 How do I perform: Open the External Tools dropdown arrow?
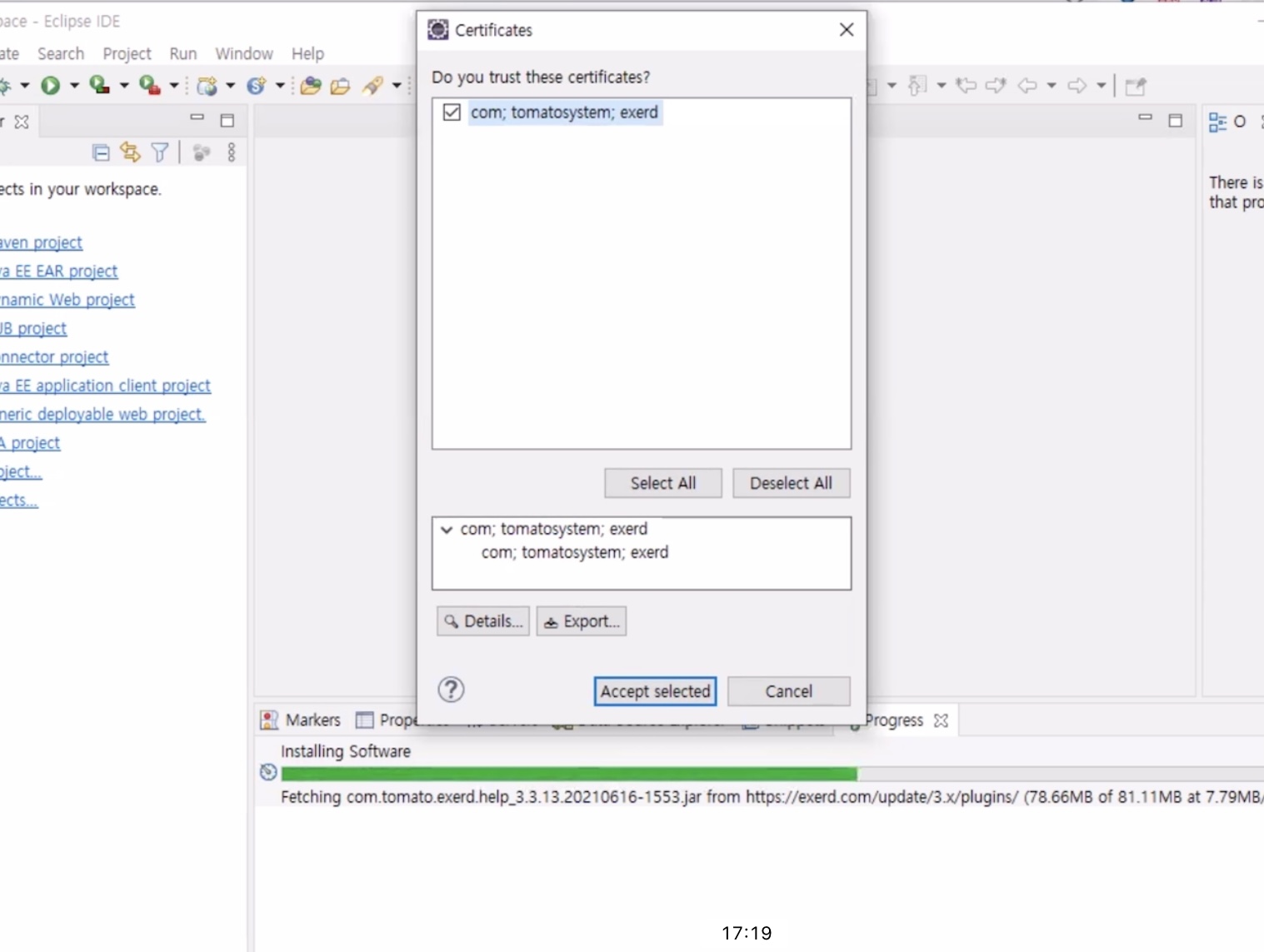point(174,85)
